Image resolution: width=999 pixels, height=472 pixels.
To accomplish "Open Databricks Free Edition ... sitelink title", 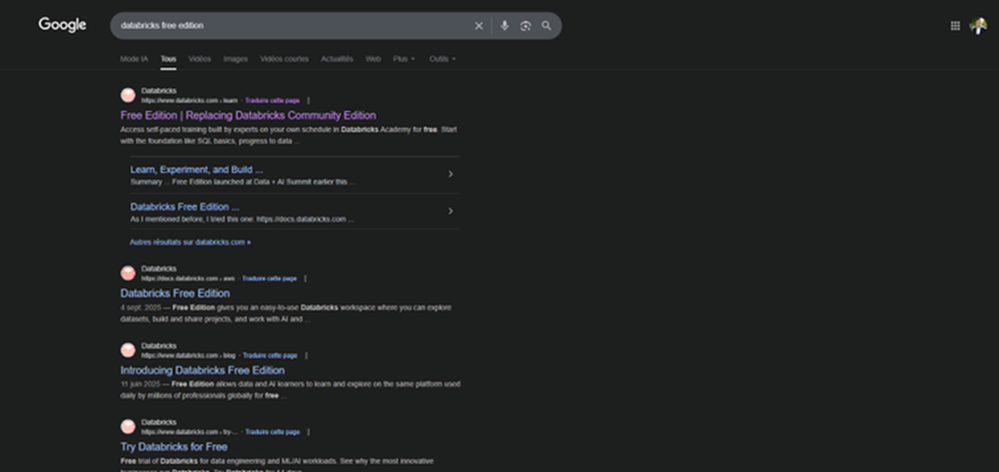I will click(185, 206).
